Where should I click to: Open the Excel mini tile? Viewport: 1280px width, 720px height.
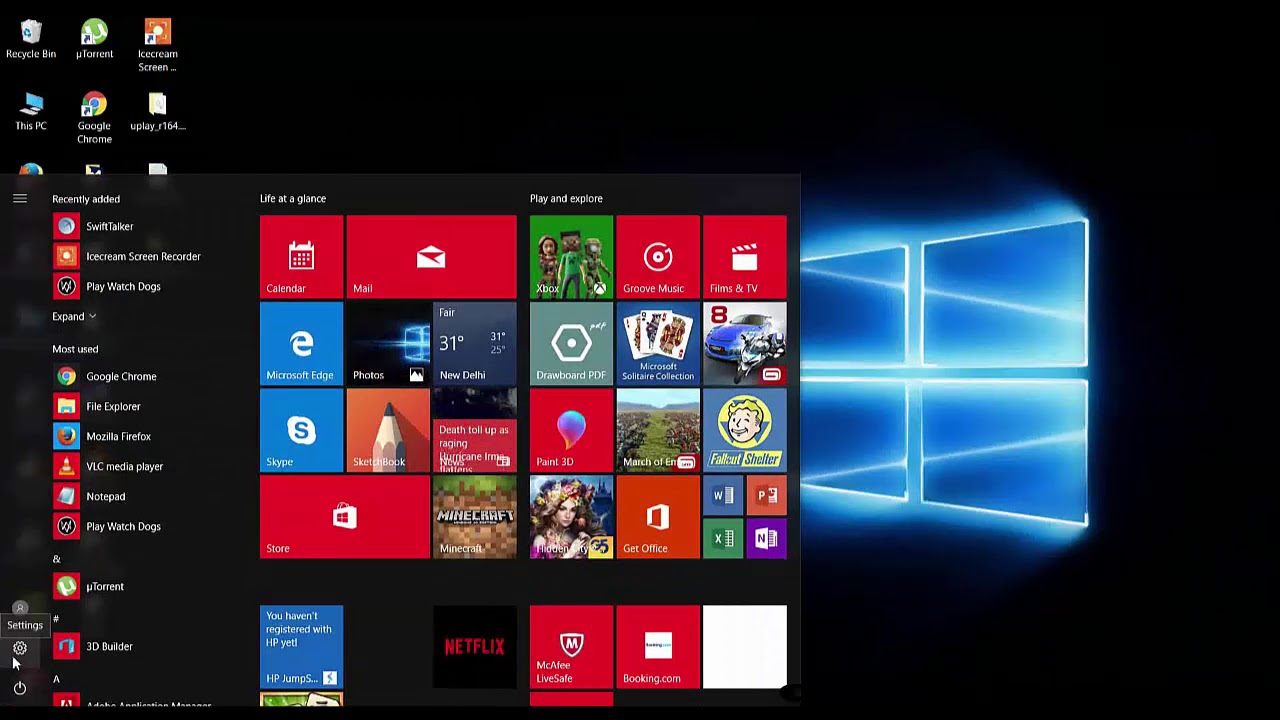tap(723, 539)
